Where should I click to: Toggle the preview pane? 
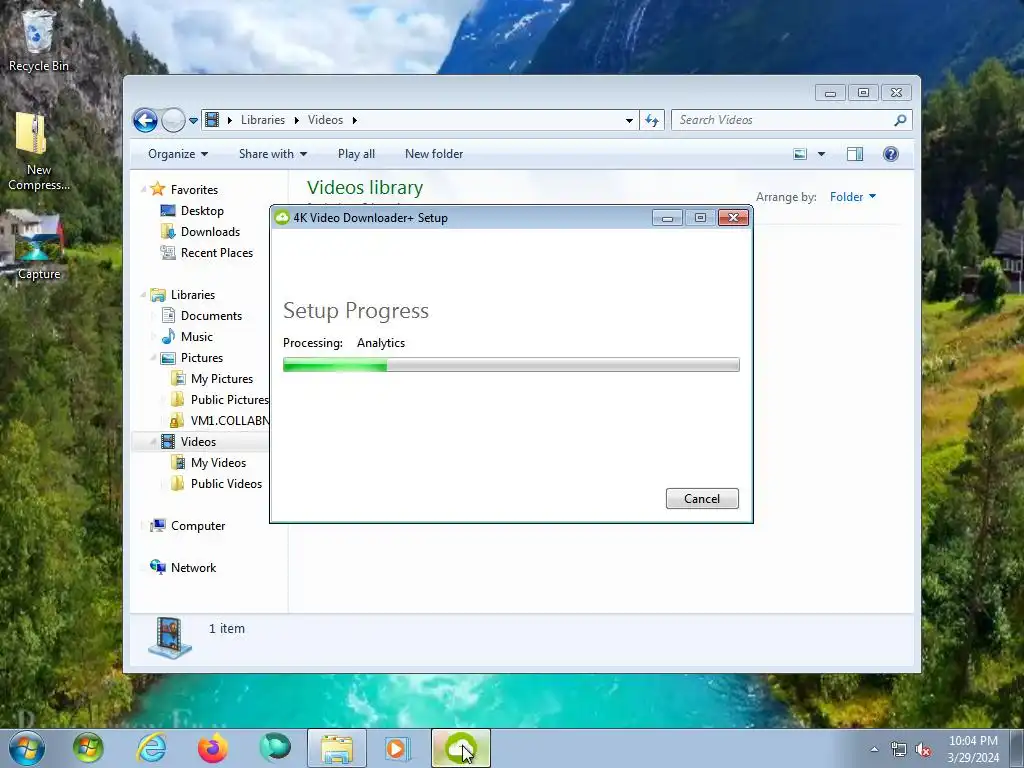(855, 154)
